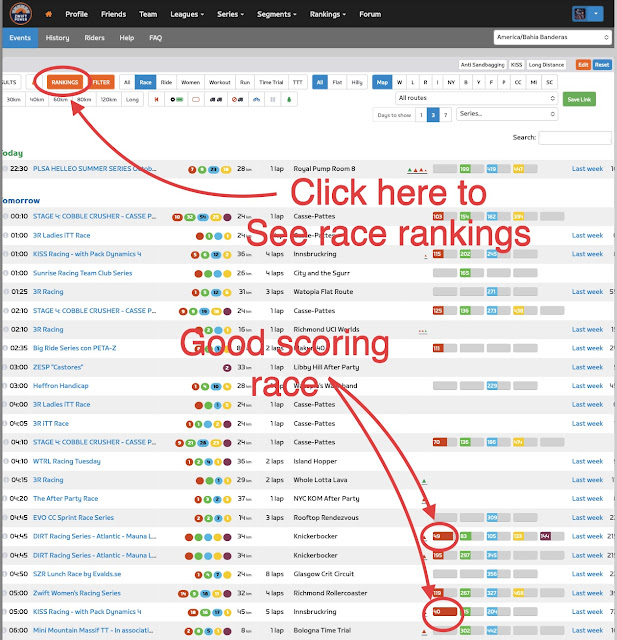
Task: Click the green Save Link button
Action: click(x=579, y=99)
